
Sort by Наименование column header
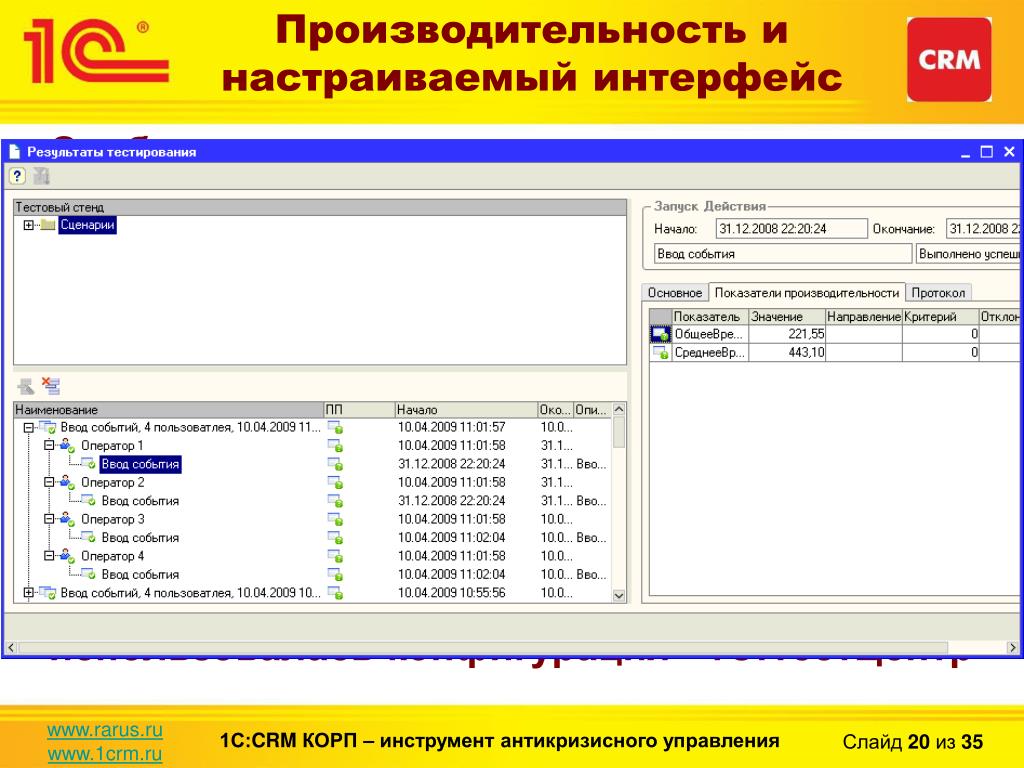168,409
